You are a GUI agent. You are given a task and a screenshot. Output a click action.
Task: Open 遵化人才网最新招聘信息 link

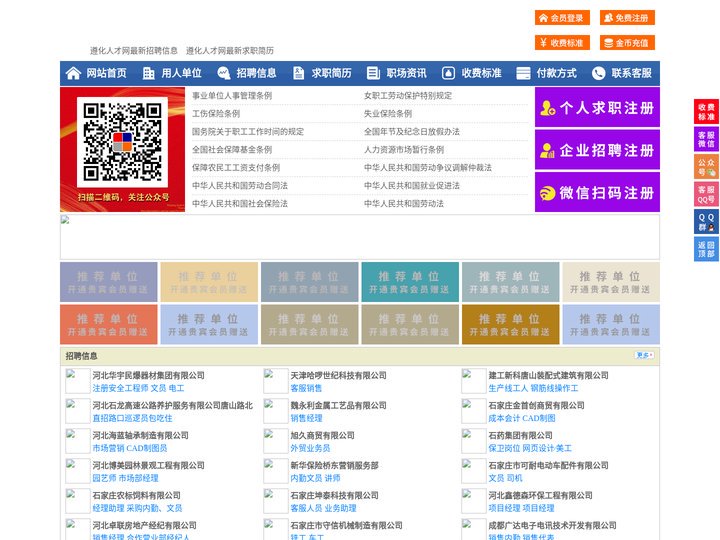pos(134,51)
